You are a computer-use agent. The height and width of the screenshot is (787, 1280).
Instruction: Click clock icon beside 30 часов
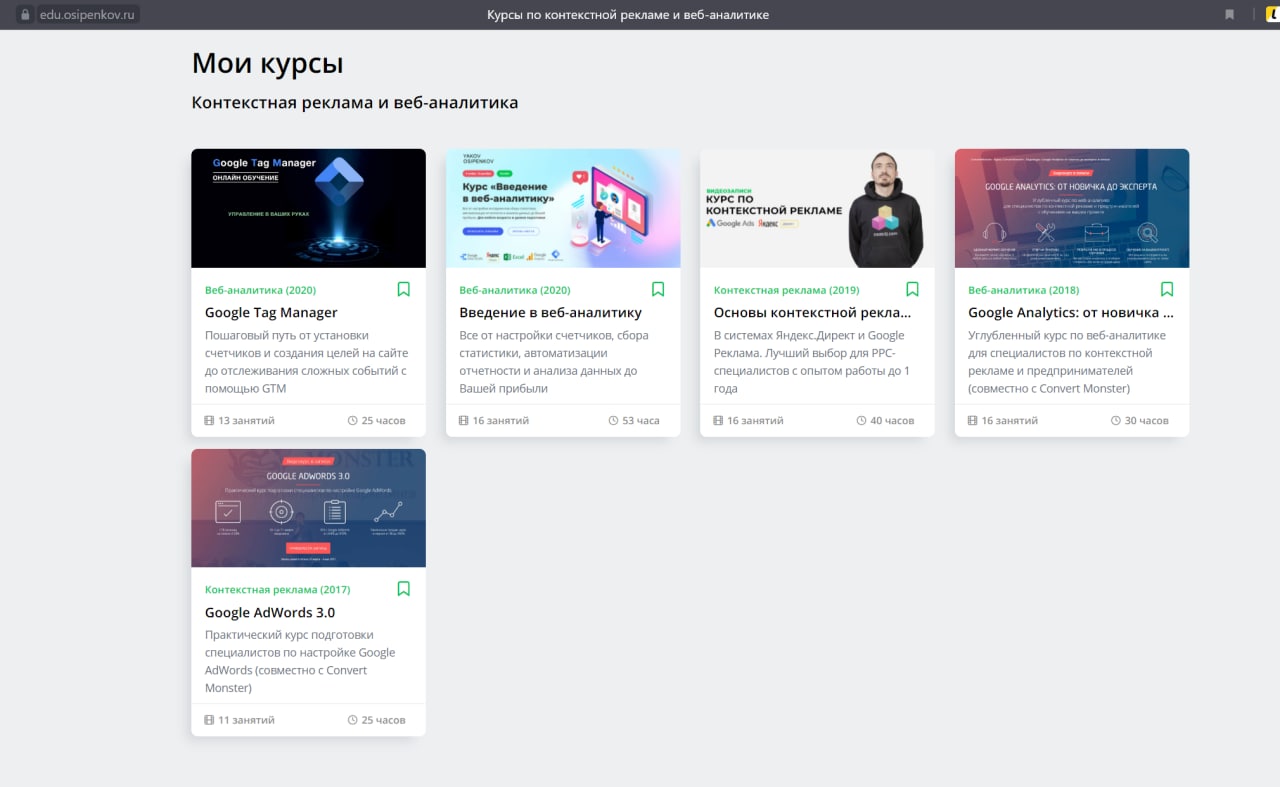(x=1116, y=420)
